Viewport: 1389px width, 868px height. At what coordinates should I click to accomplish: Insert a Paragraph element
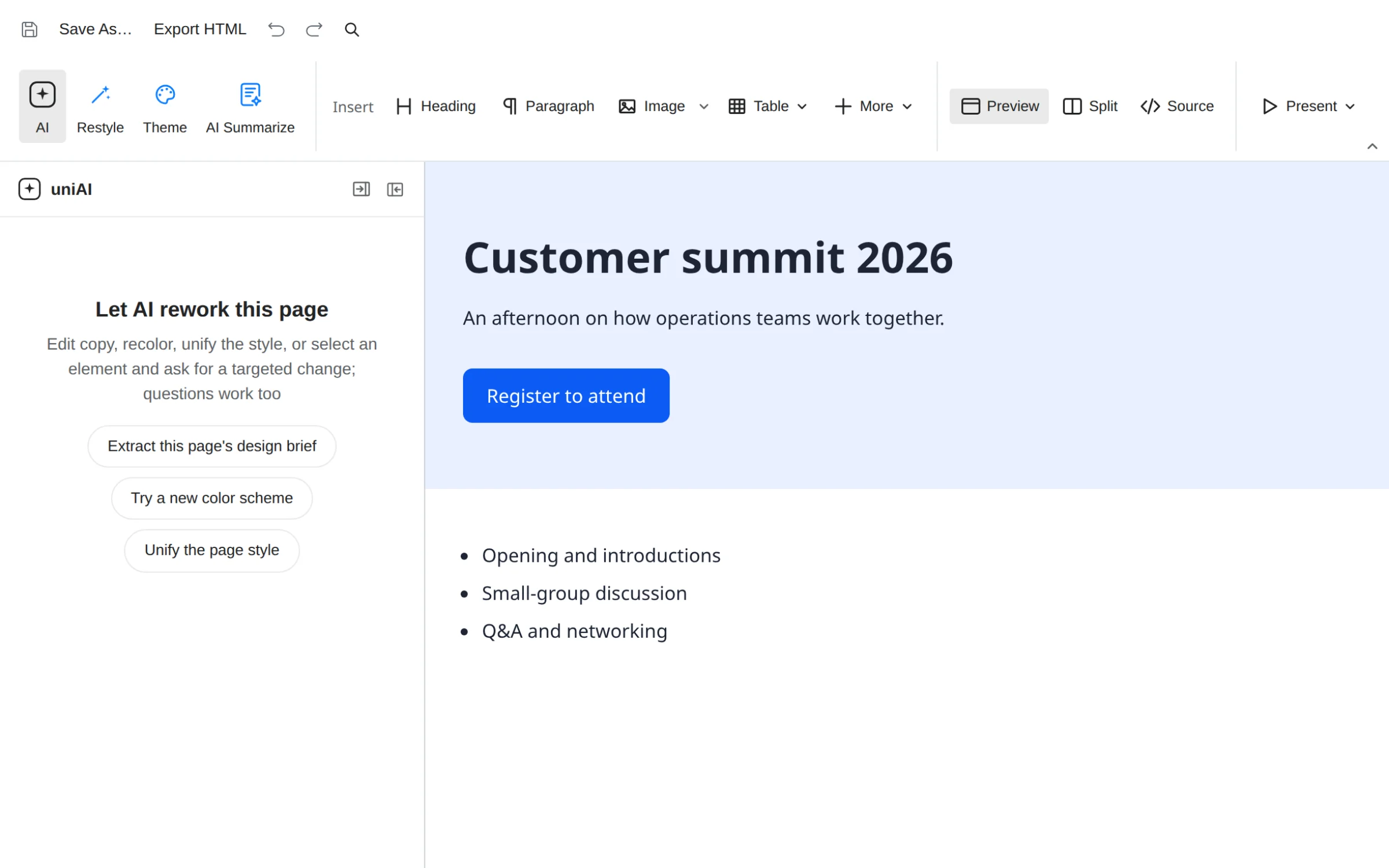pos(548,106)
